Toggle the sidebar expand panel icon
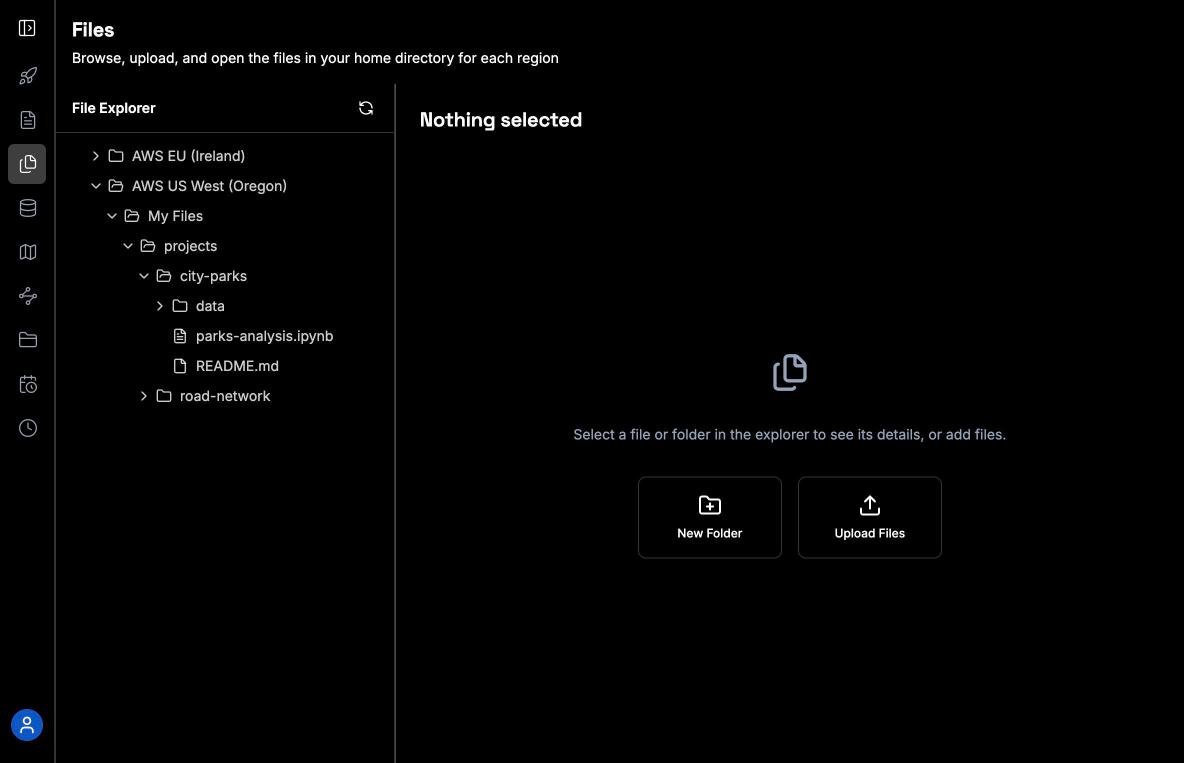This screenshot has width=1184, height=763. click(x=27, y=29)
